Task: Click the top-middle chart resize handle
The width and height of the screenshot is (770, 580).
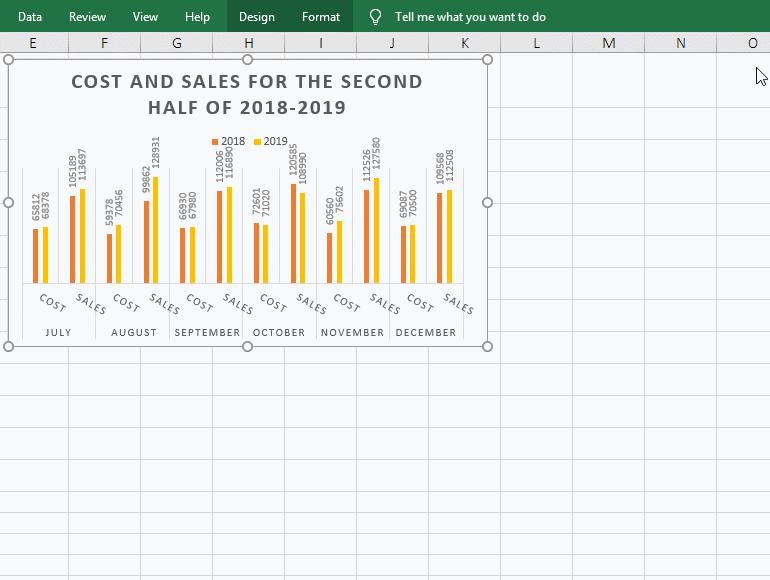Action: 248,59
